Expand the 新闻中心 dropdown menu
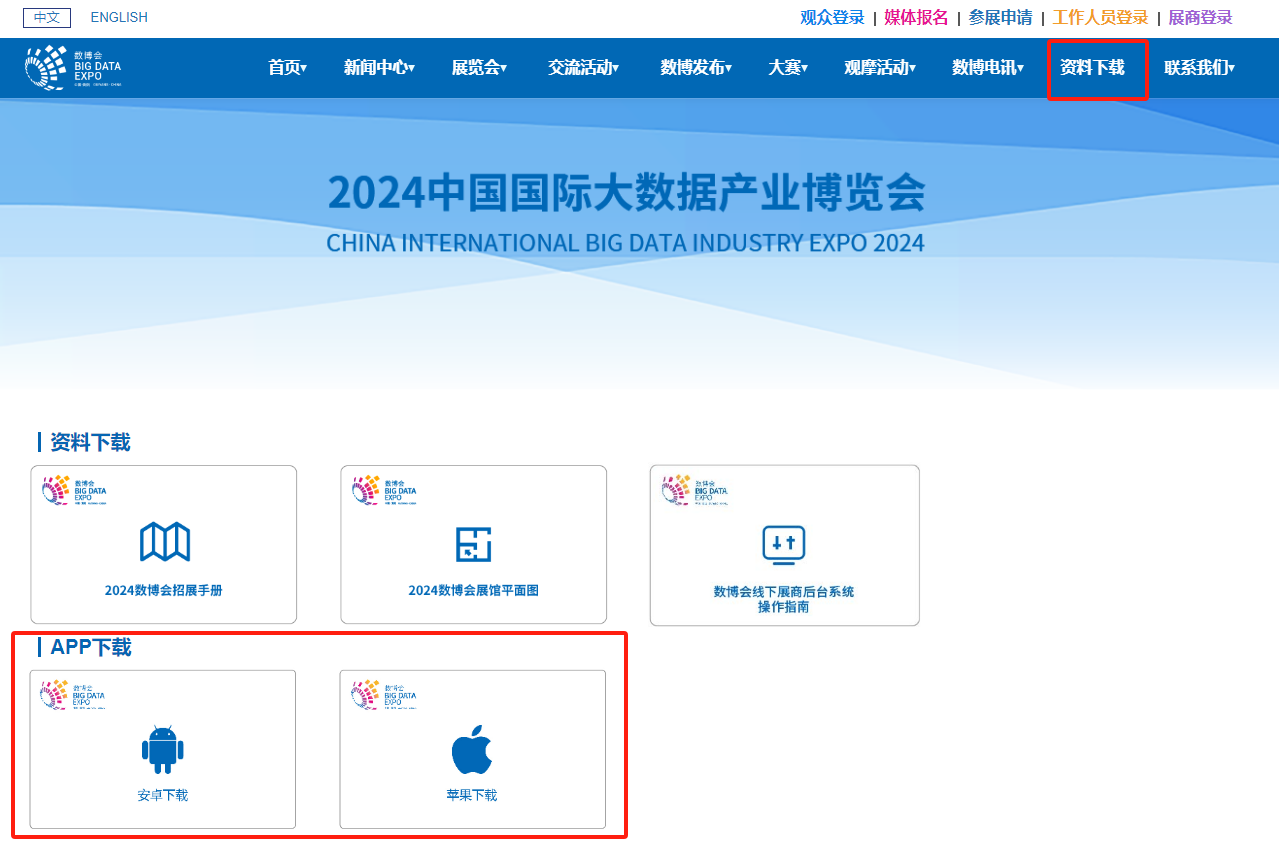The width and height of the screenshot is (1279, 865). pos(378,68)
